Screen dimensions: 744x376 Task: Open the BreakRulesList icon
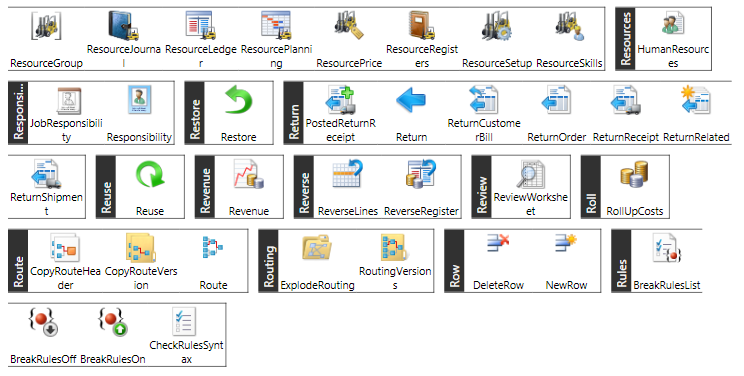[x=666, y=247]
